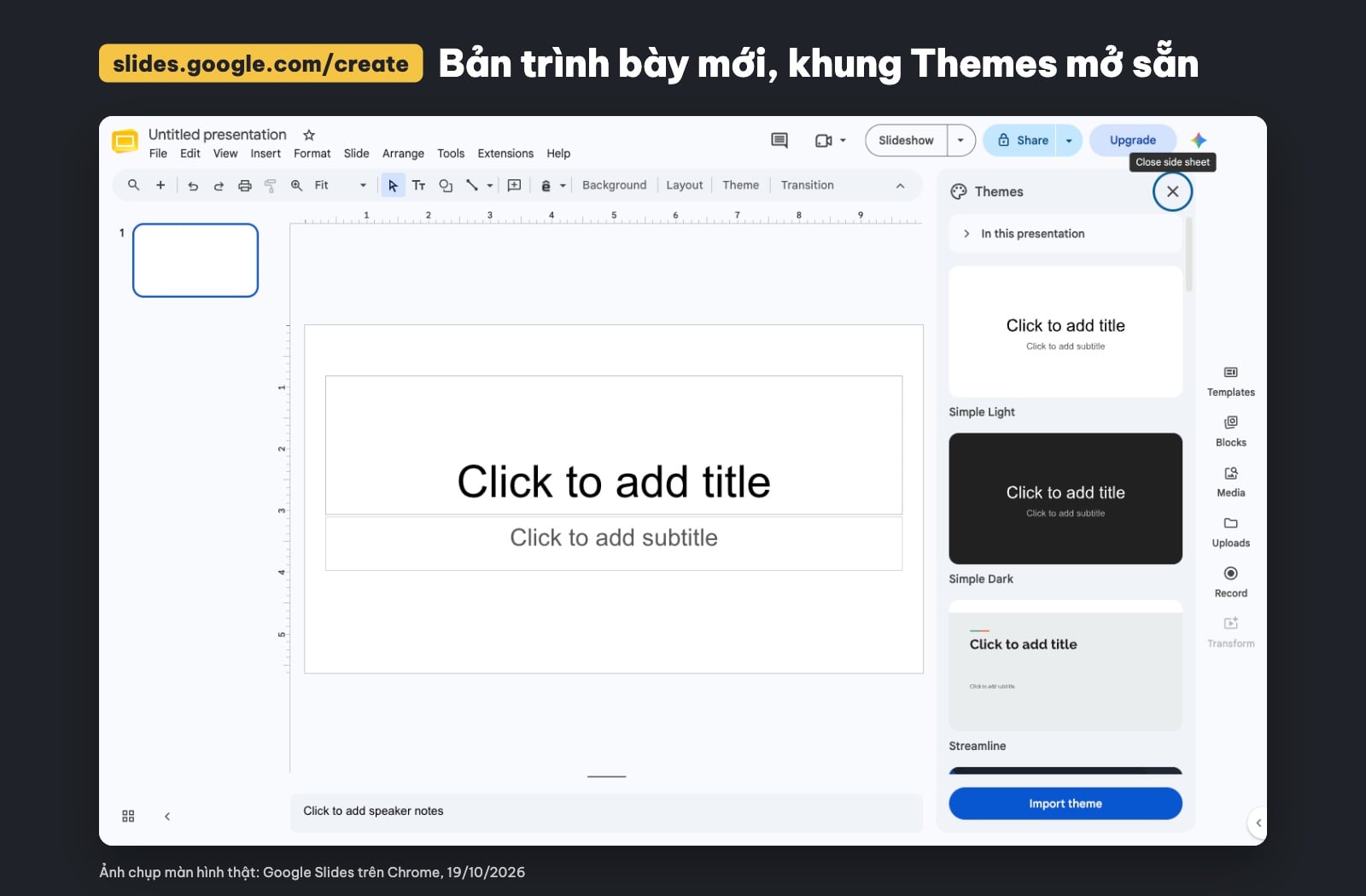Image resolution: width=1366 pixels, height=896 pixels.
Task: Select the paint format tool
Action: point(271,185)
